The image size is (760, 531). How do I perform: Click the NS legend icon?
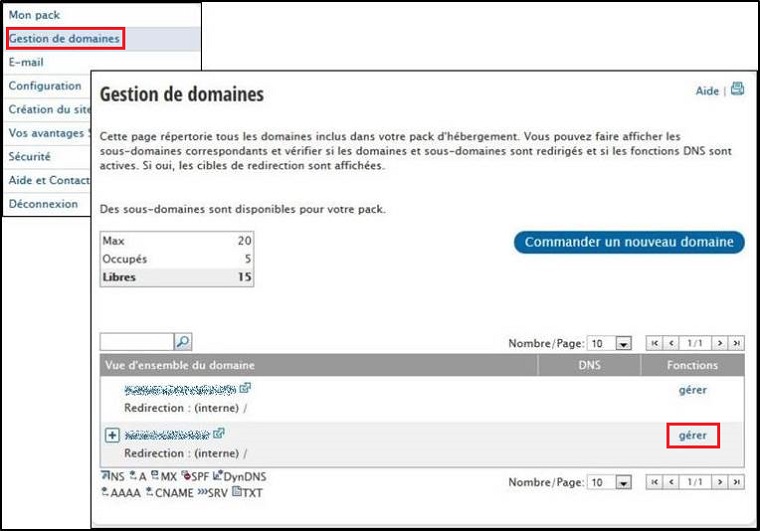pos(105,475)
